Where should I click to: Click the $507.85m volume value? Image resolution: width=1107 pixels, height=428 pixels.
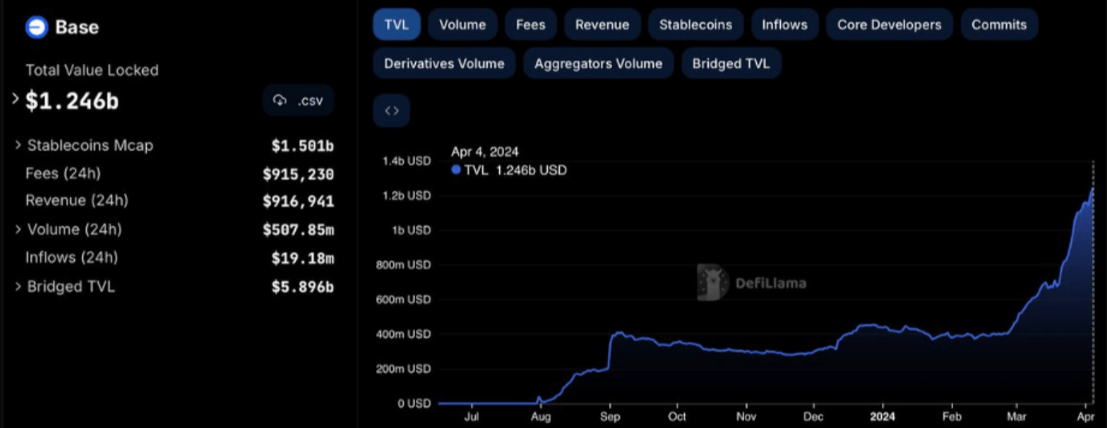click(299, 230)
